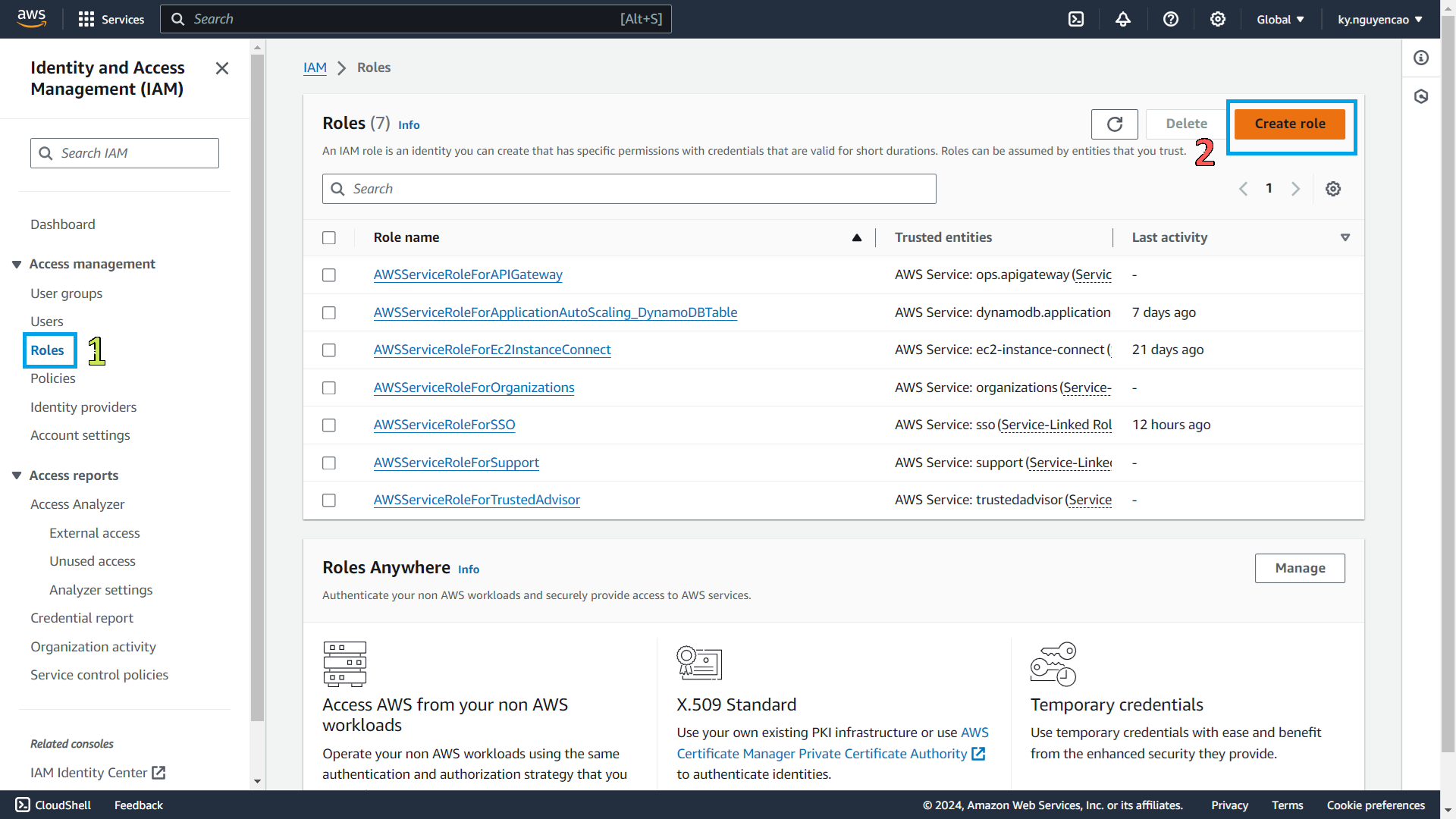Open User groups in sidebar

point(67,293)
